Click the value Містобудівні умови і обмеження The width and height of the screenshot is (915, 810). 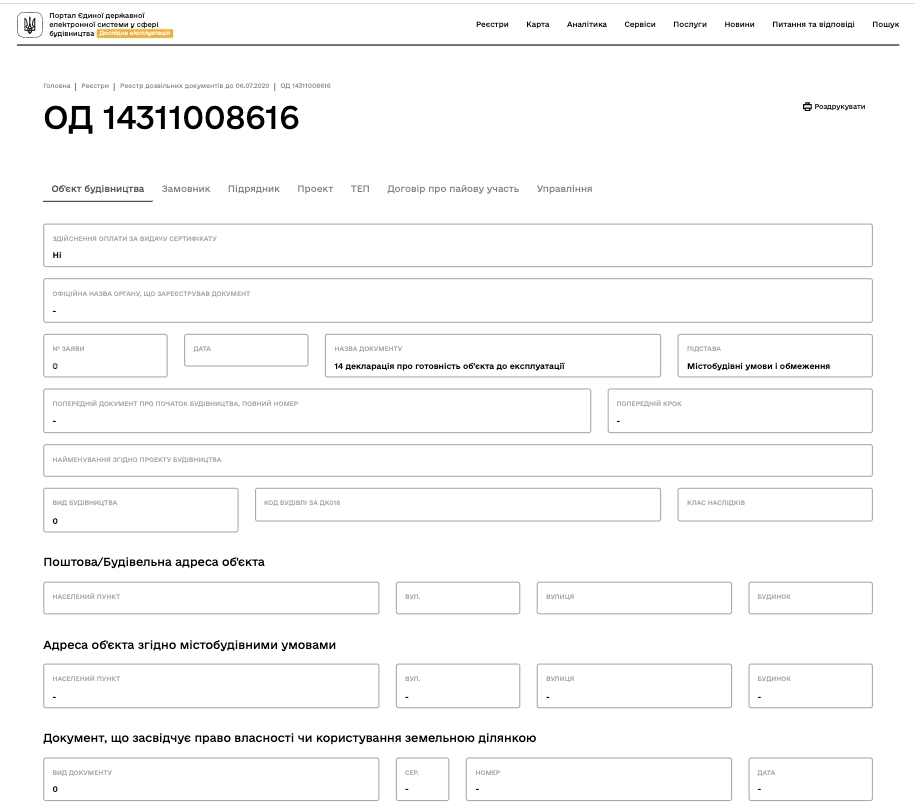[758, 366]
